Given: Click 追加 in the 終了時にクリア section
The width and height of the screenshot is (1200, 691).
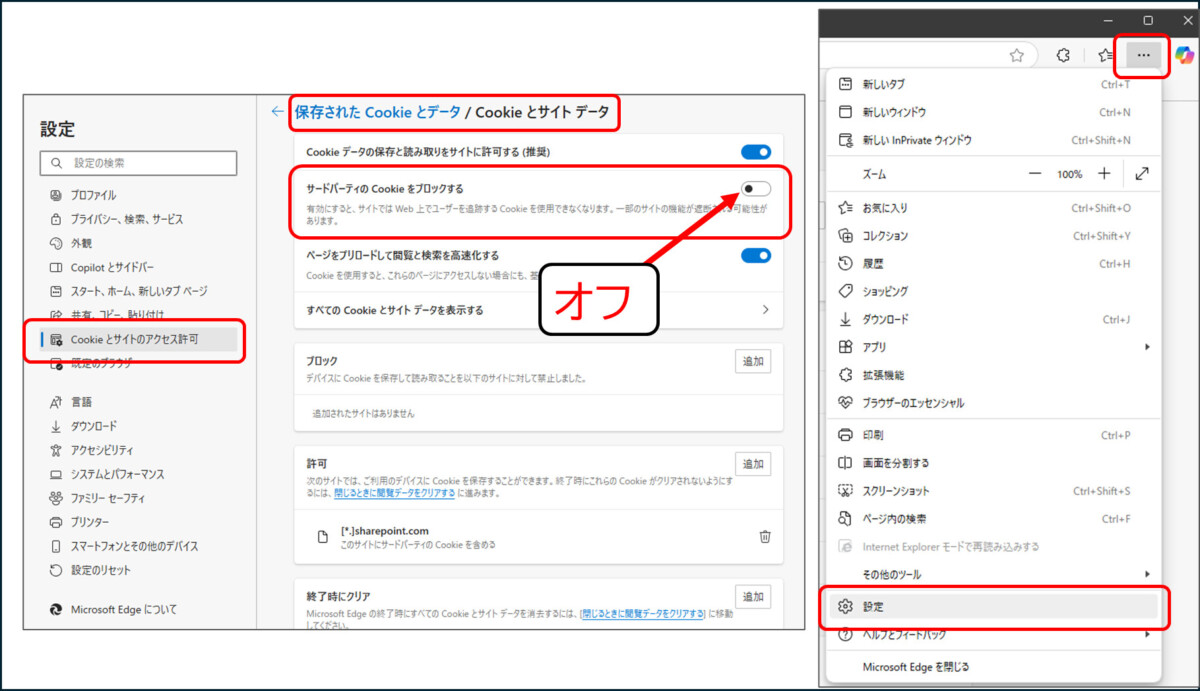Looking at the screenshot, I should 752,597.
